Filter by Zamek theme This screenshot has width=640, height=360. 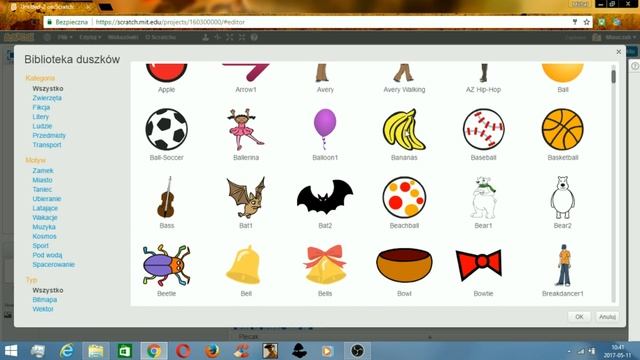43,171
